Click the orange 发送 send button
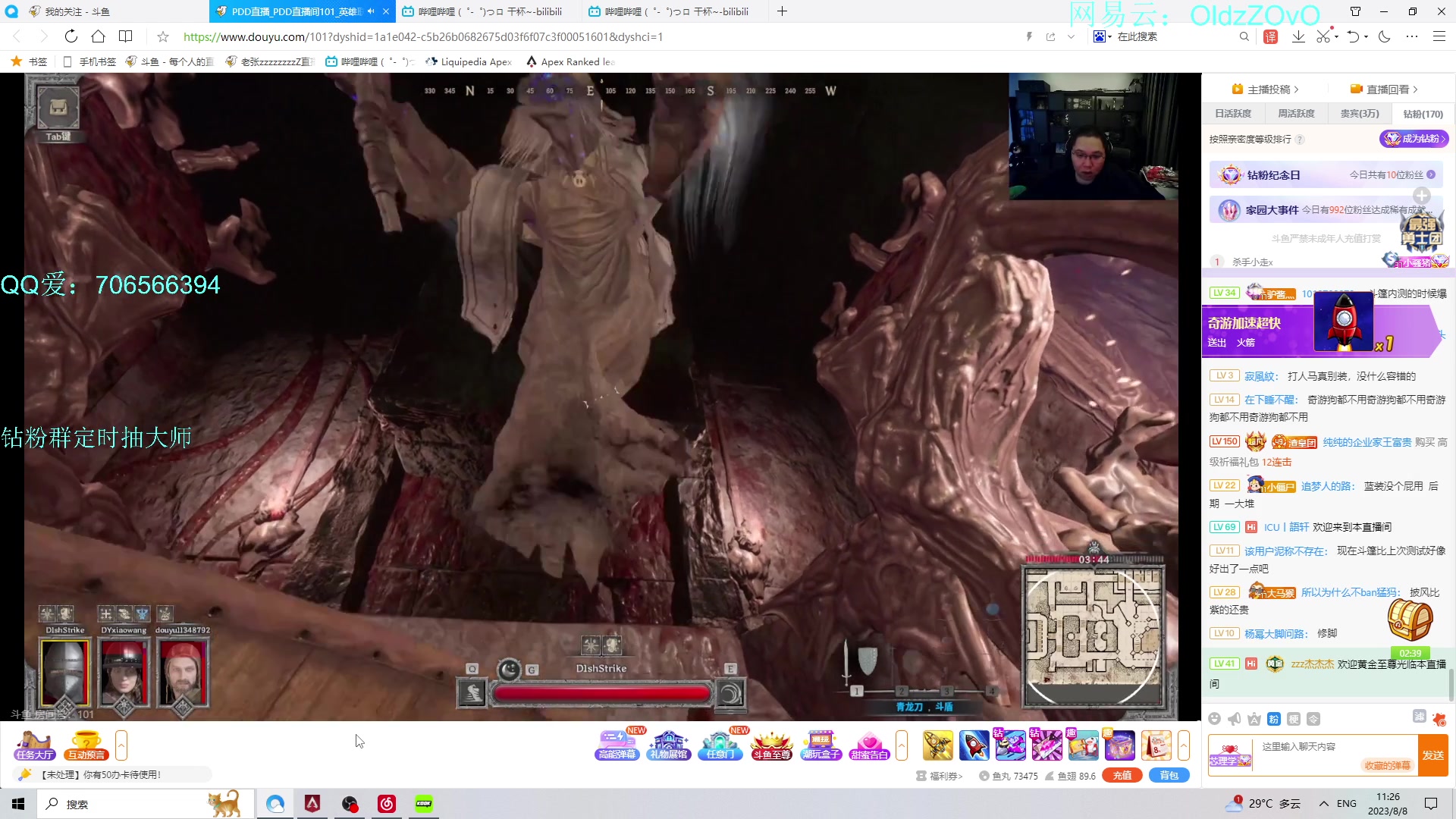Screen dimensions: 1456x819 1432,755
